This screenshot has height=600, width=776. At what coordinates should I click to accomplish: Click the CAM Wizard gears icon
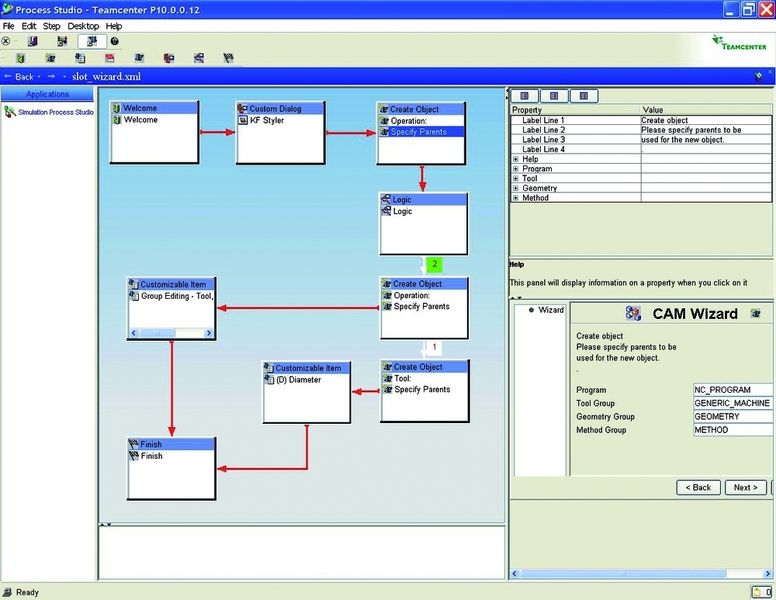[633, 313]
